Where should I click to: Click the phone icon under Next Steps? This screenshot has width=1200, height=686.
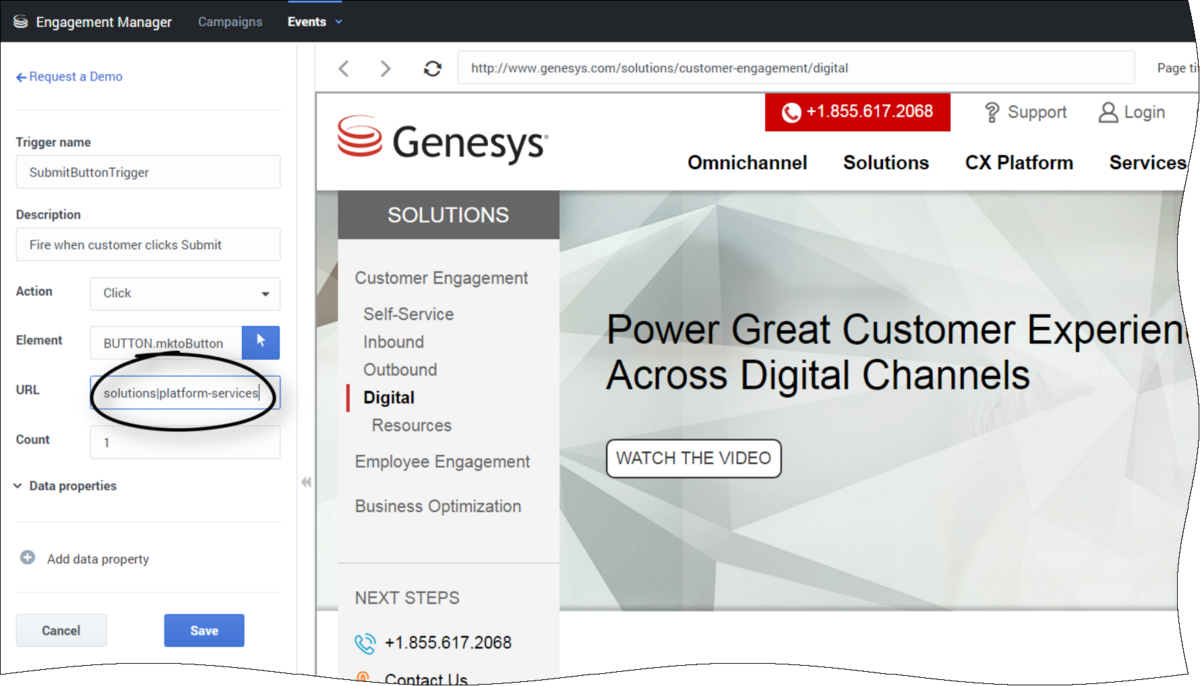pos(365,643)
